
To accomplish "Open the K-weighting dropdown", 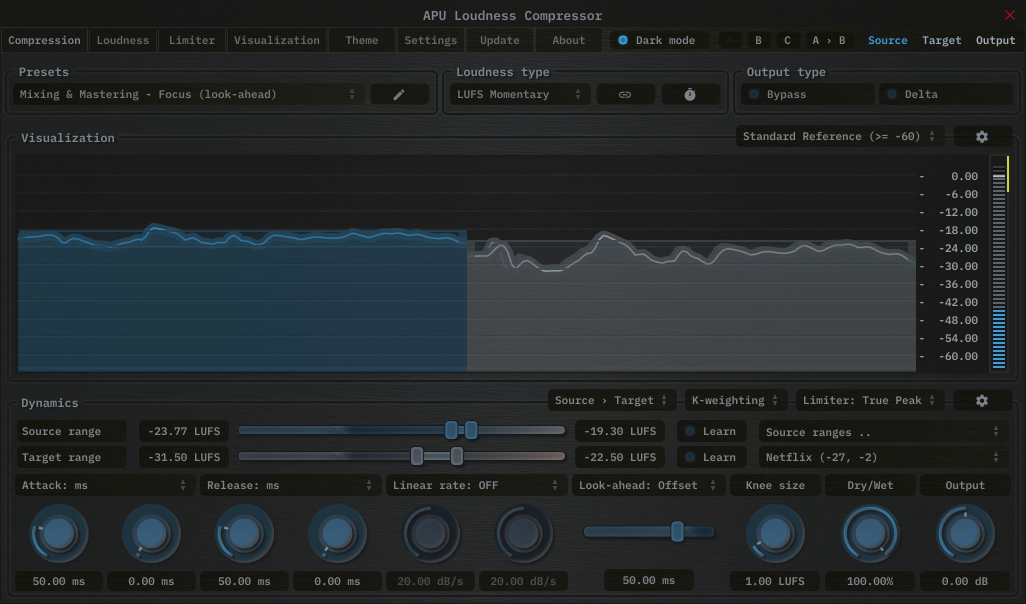I will pyautogui.click(x=735, y=399).
